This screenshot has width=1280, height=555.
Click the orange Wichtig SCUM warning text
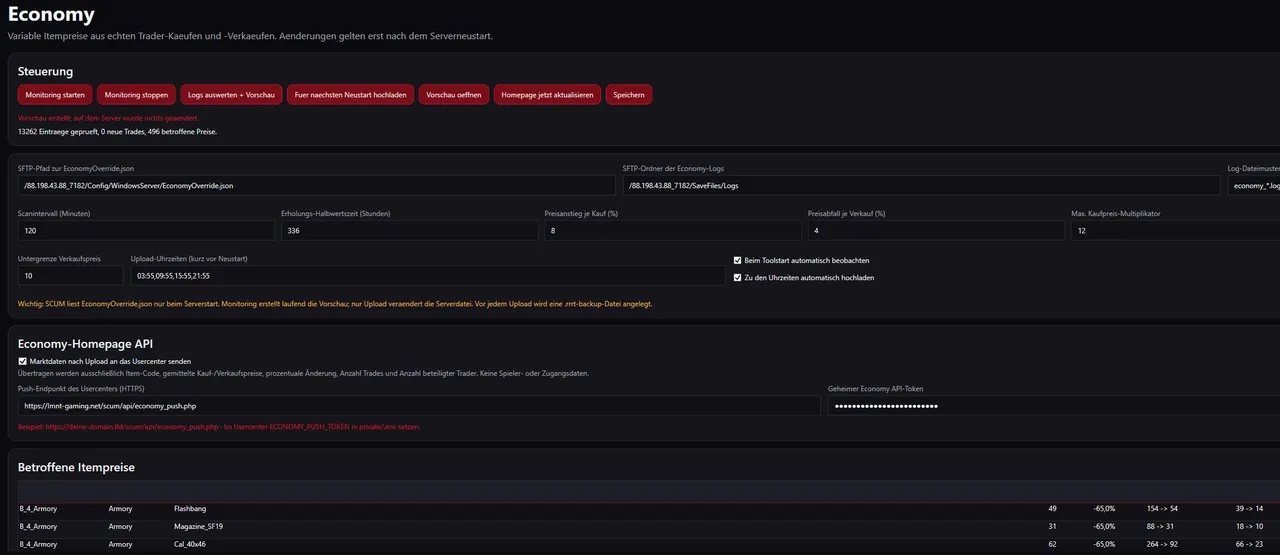pyautogui.click(x=335, y=303)
